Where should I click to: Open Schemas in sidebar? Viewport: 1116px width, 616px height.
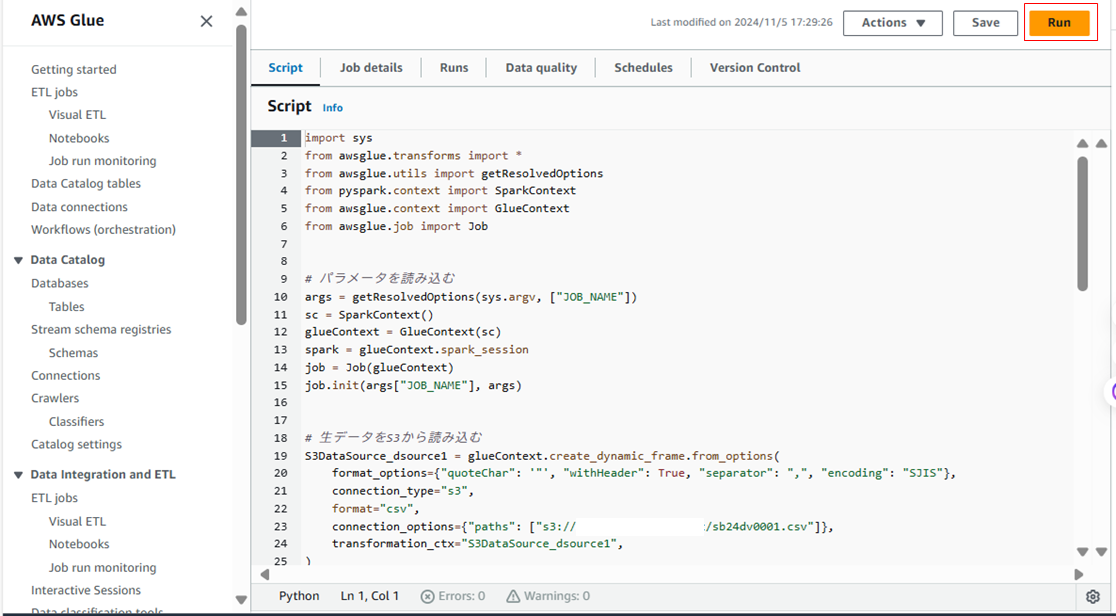tap(73, 353)
